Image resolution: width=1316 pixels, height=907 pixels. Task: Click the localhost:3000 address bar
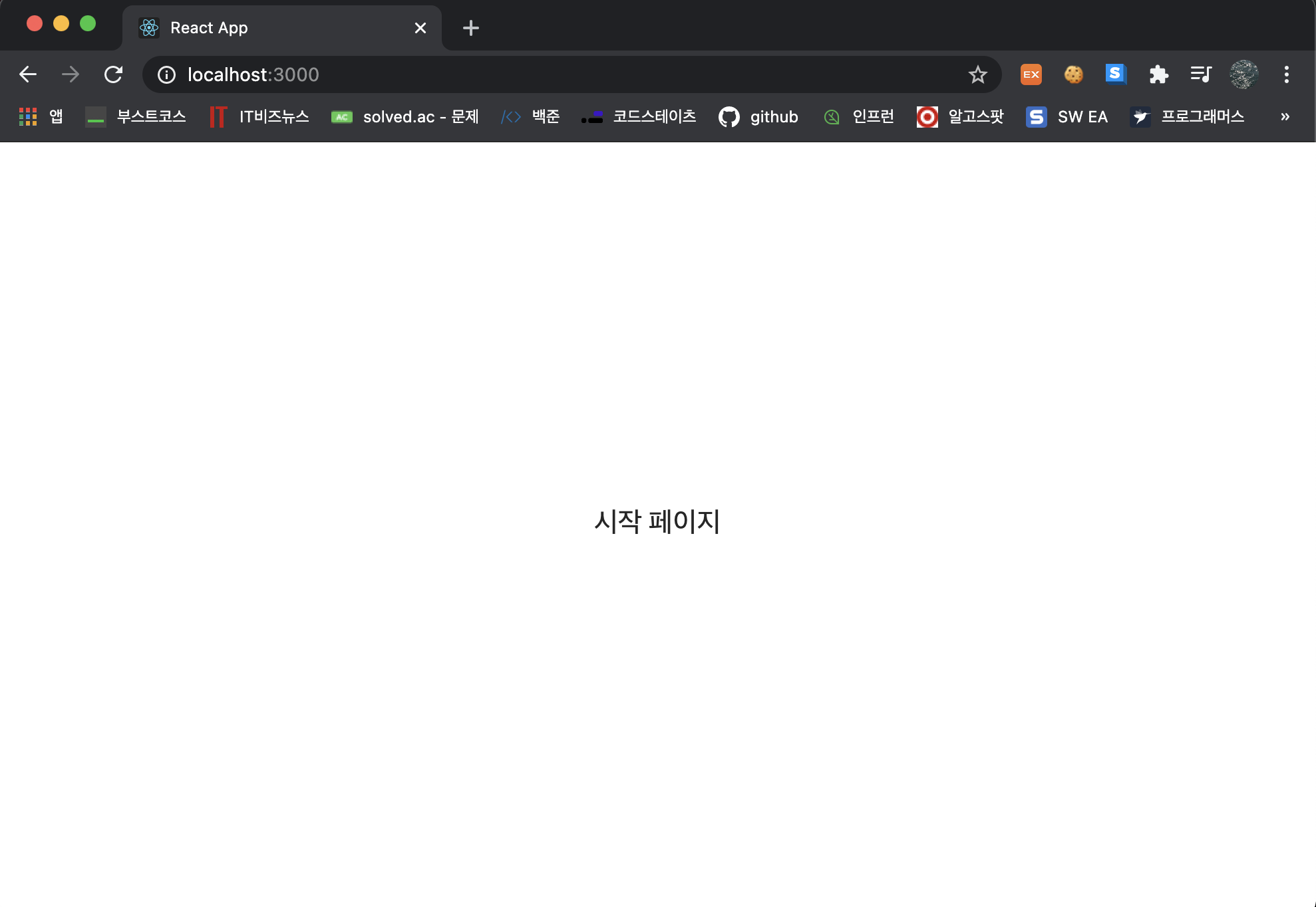pyautogui.click(x=532, y=74)
